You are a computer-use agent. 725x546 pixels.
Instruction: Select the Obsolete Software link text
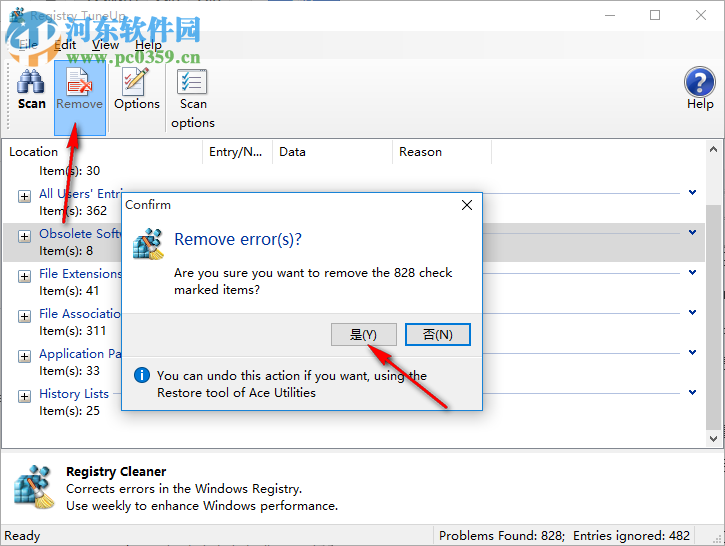pos(80,233)
